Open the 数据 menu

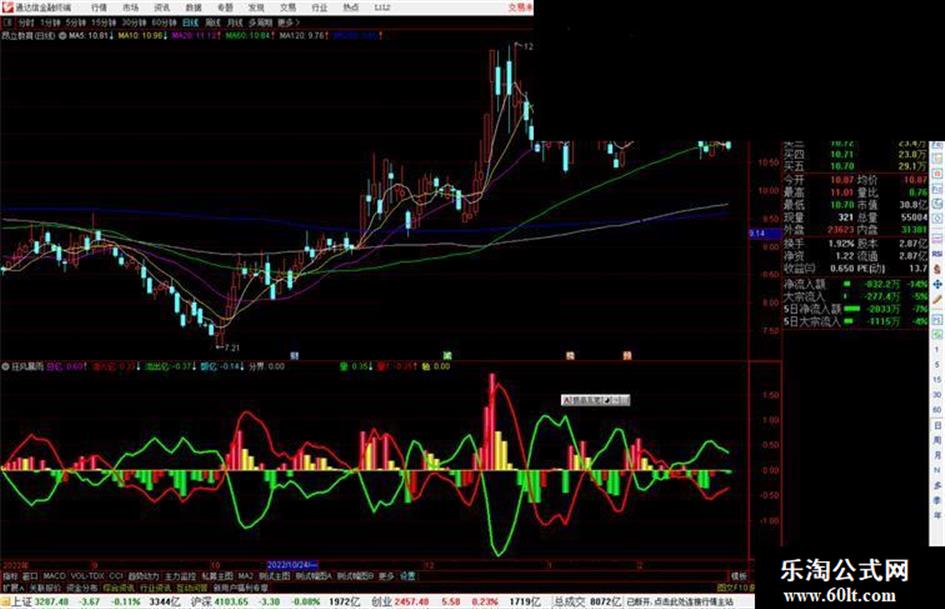coord(193,7)
